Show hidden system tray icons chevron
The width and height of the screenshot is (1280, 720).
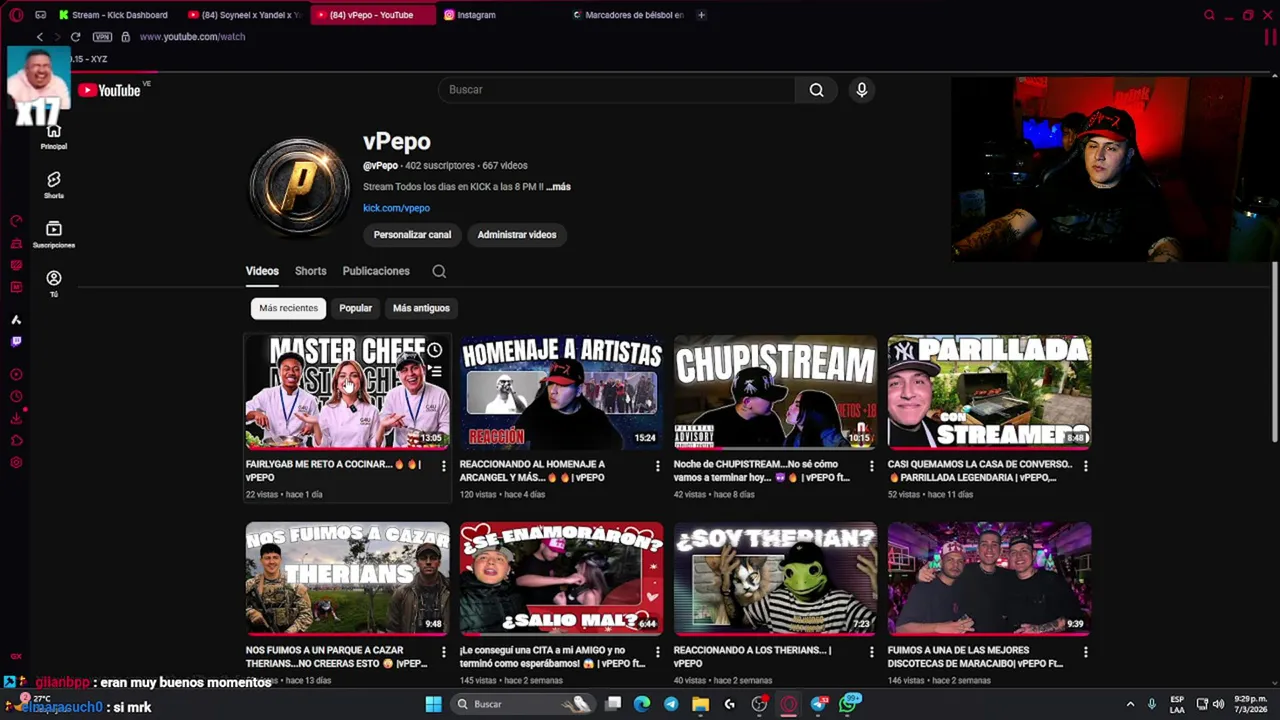tap(1130, 704)
